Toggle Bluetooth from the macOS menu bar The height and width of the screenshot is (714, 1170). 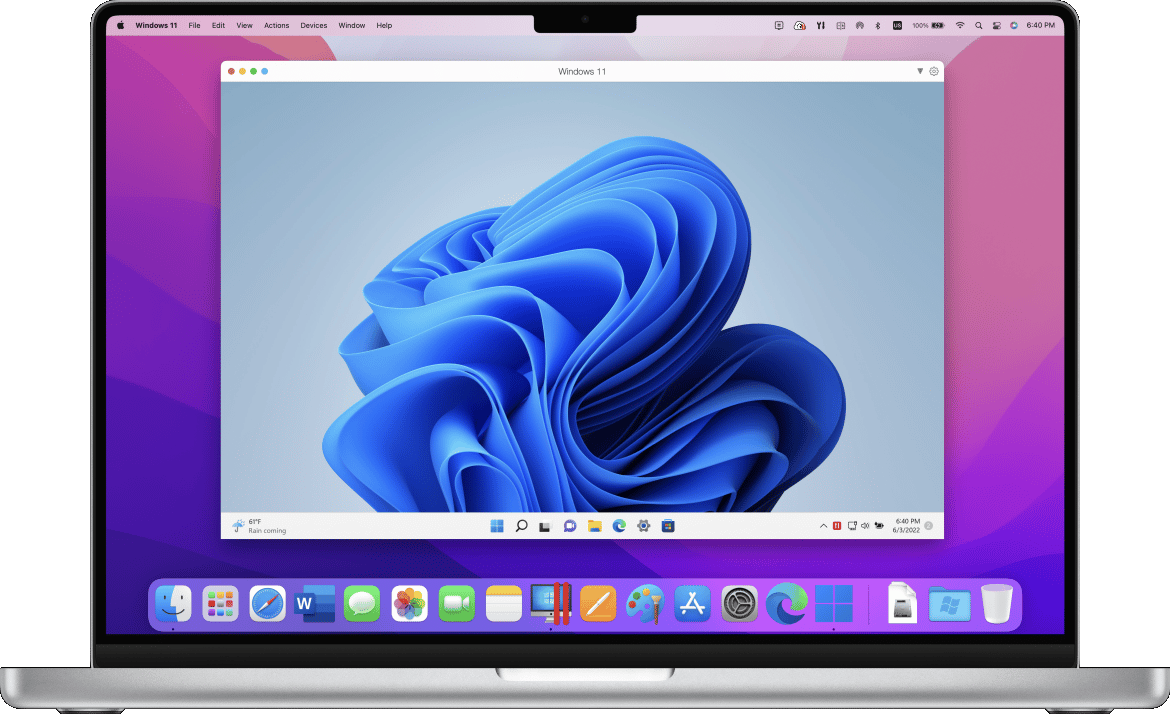pyautogui.click(x=877, y=25)
